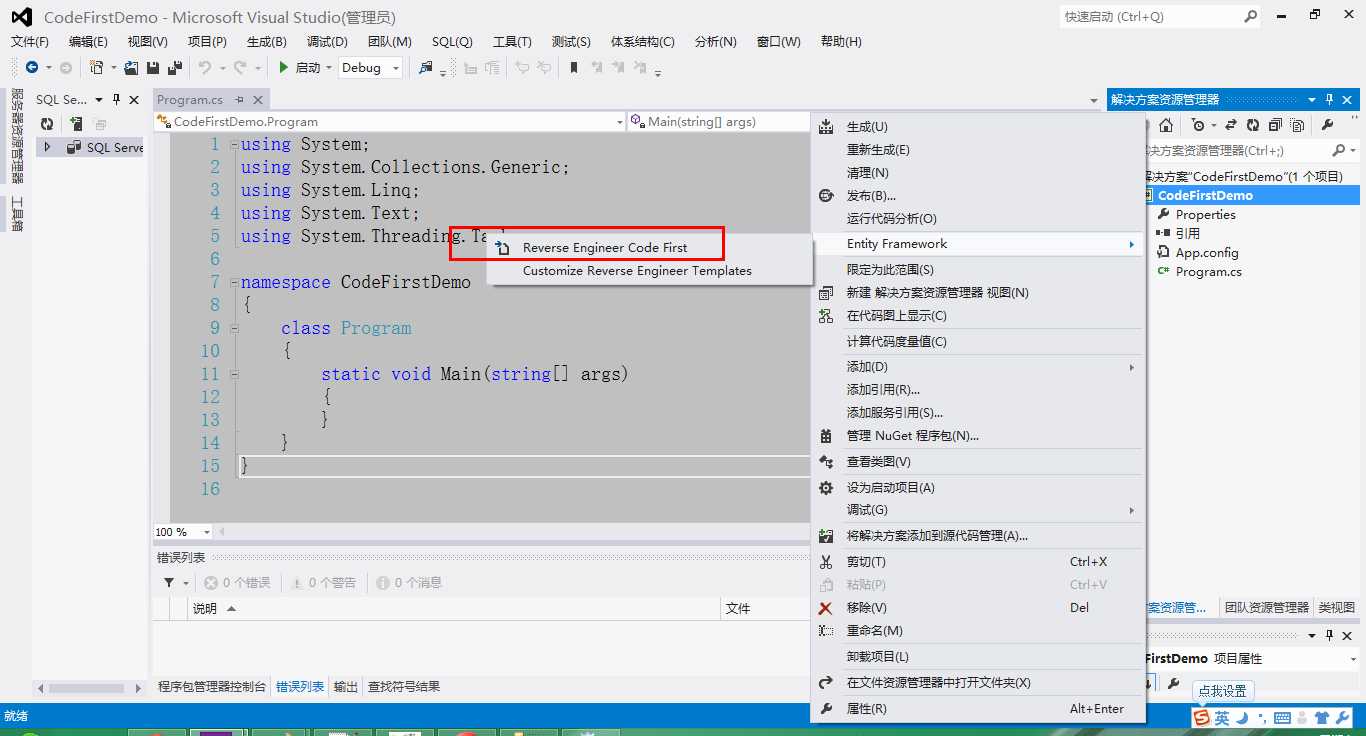Screen dimensions: 1366x736
Task: Select Program.cs in Solution Explorer
Action: coord(1209,272)
